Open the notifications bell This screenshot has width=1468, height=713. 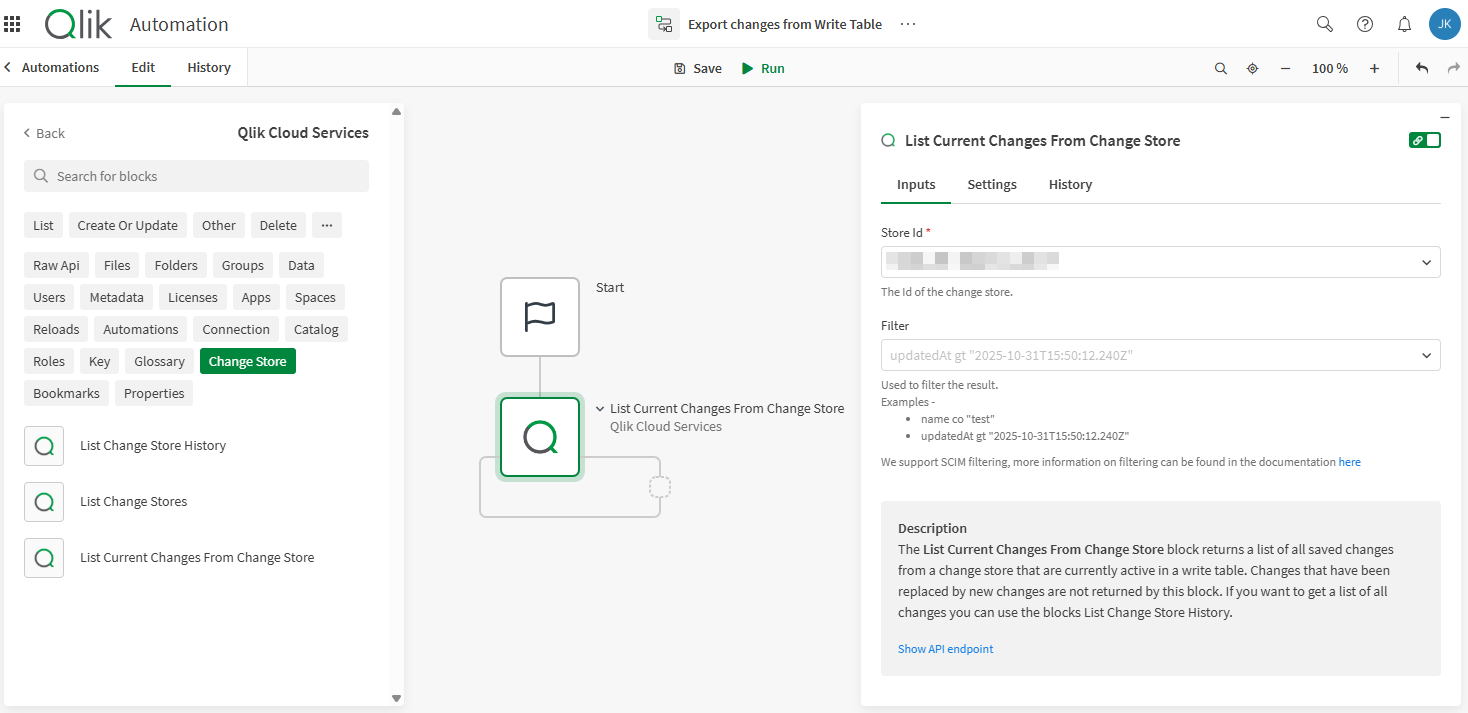click(x=1404, y=23)
